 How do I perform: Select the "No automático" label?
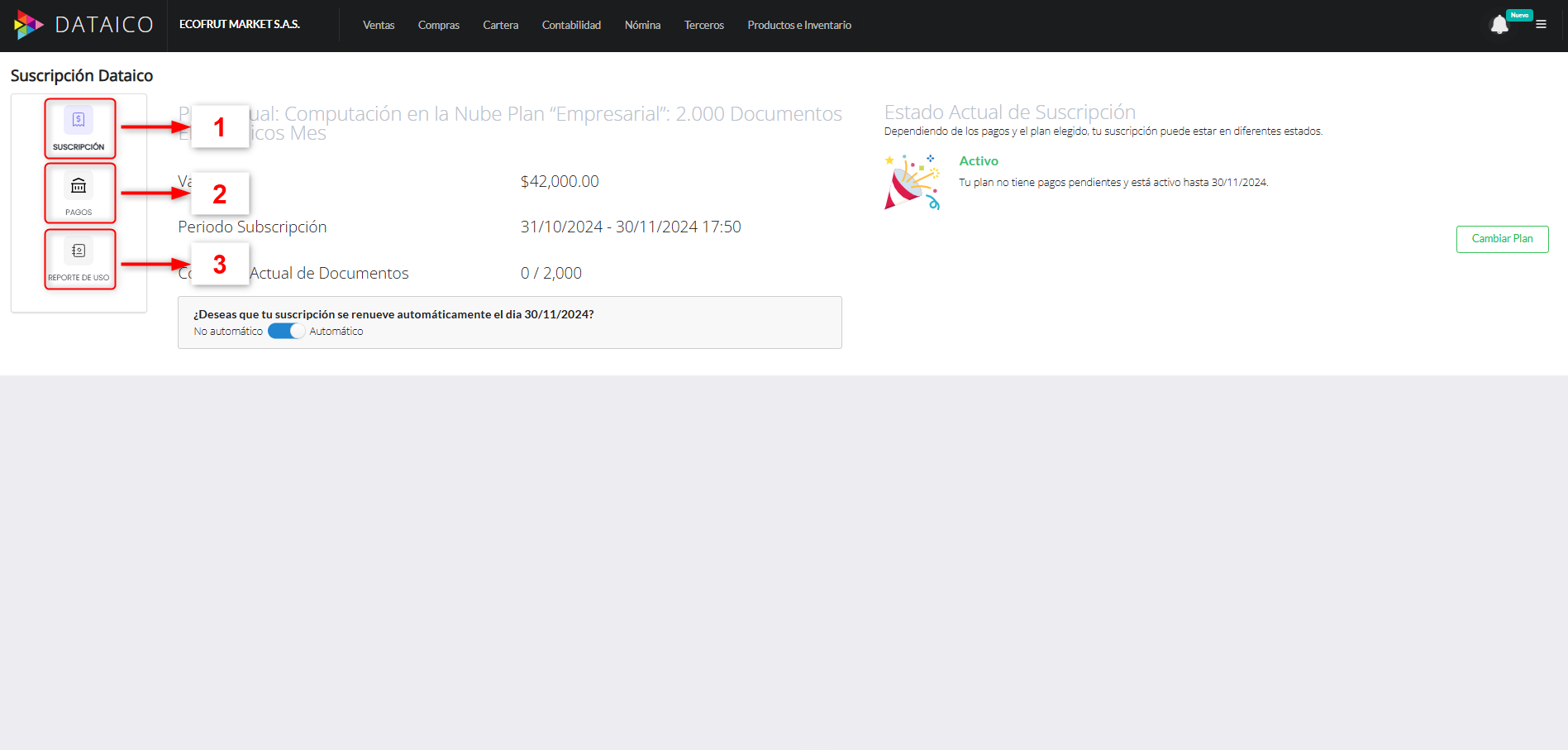pyautogui.click(x=228, y=332)
